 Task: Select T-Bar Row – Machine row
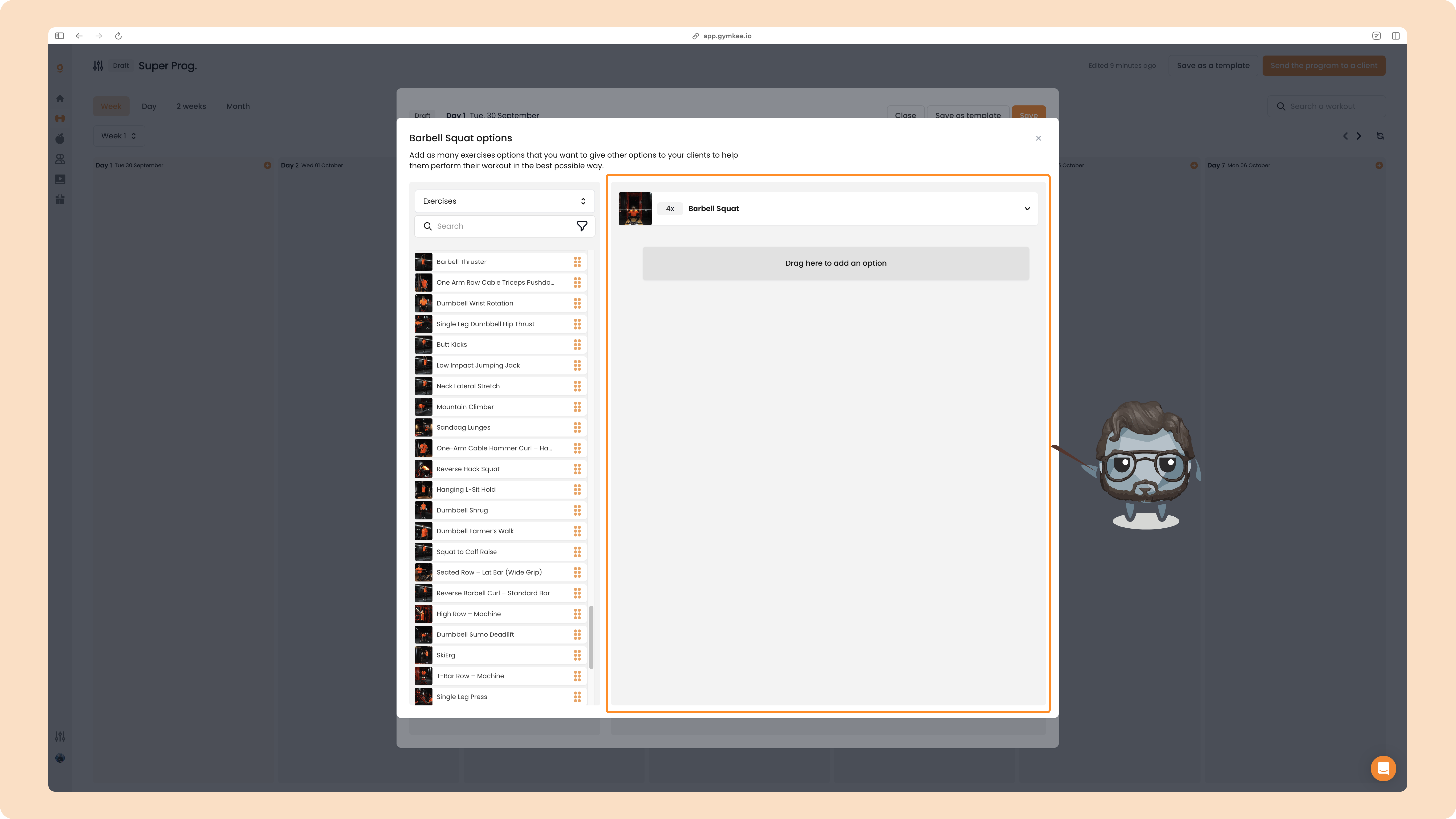(500, 676)
